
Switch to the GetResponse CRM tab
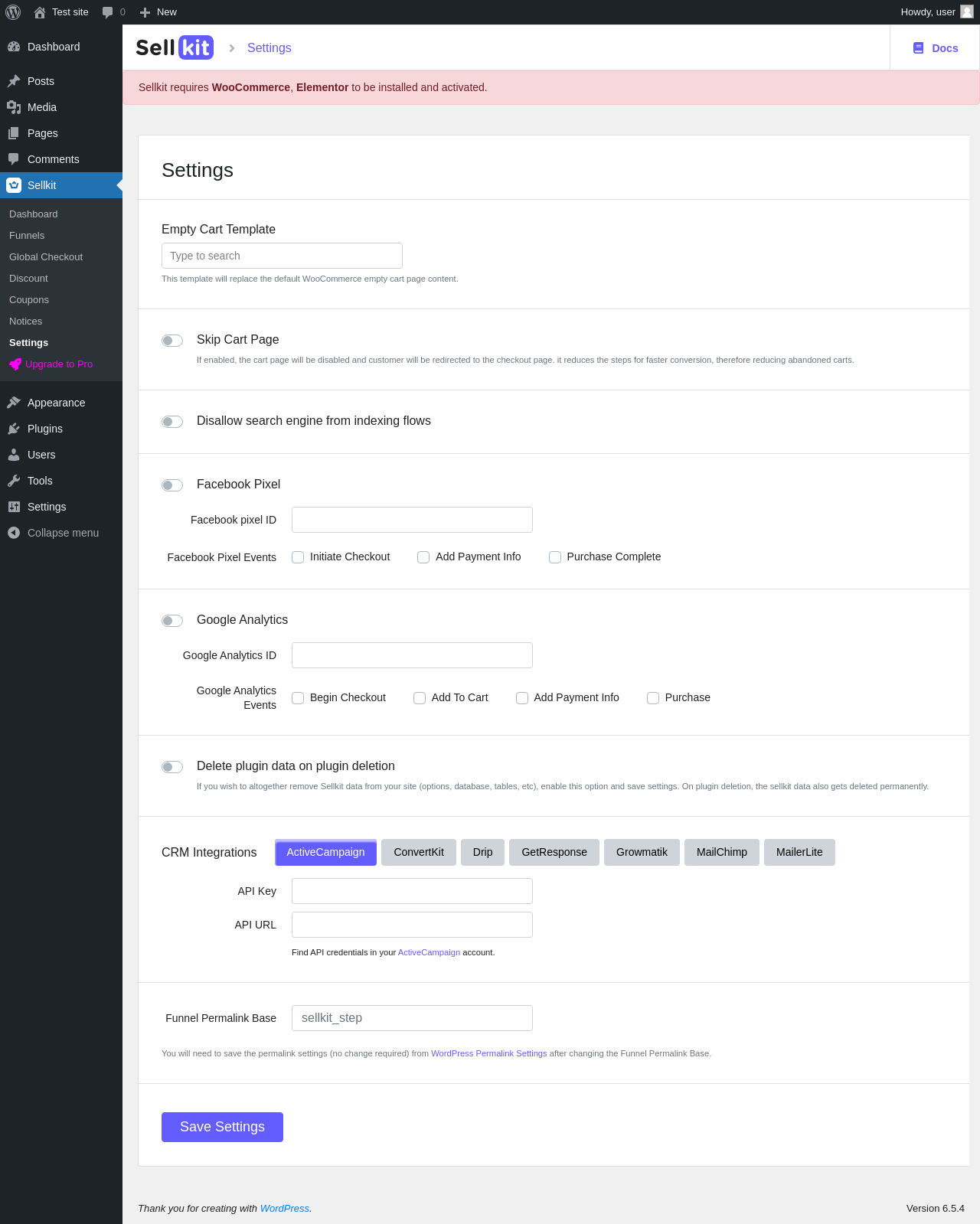click(554, 852)
